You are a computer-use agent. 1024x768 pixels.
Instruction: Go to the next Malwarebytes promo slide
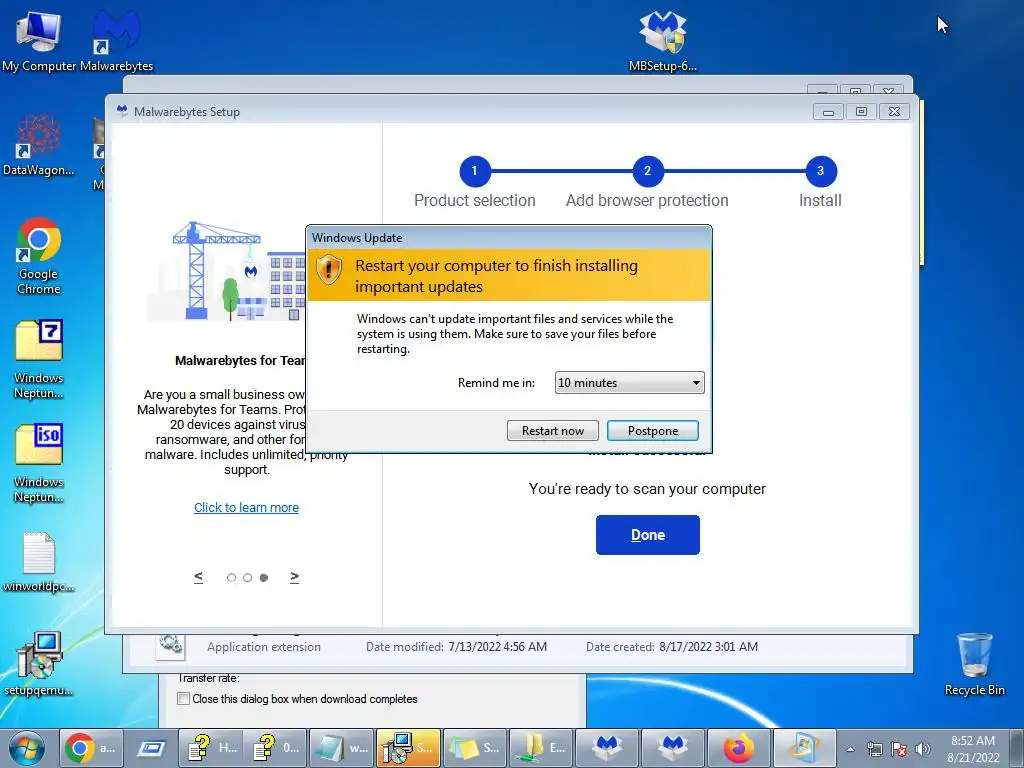click(x=295, y=577)
